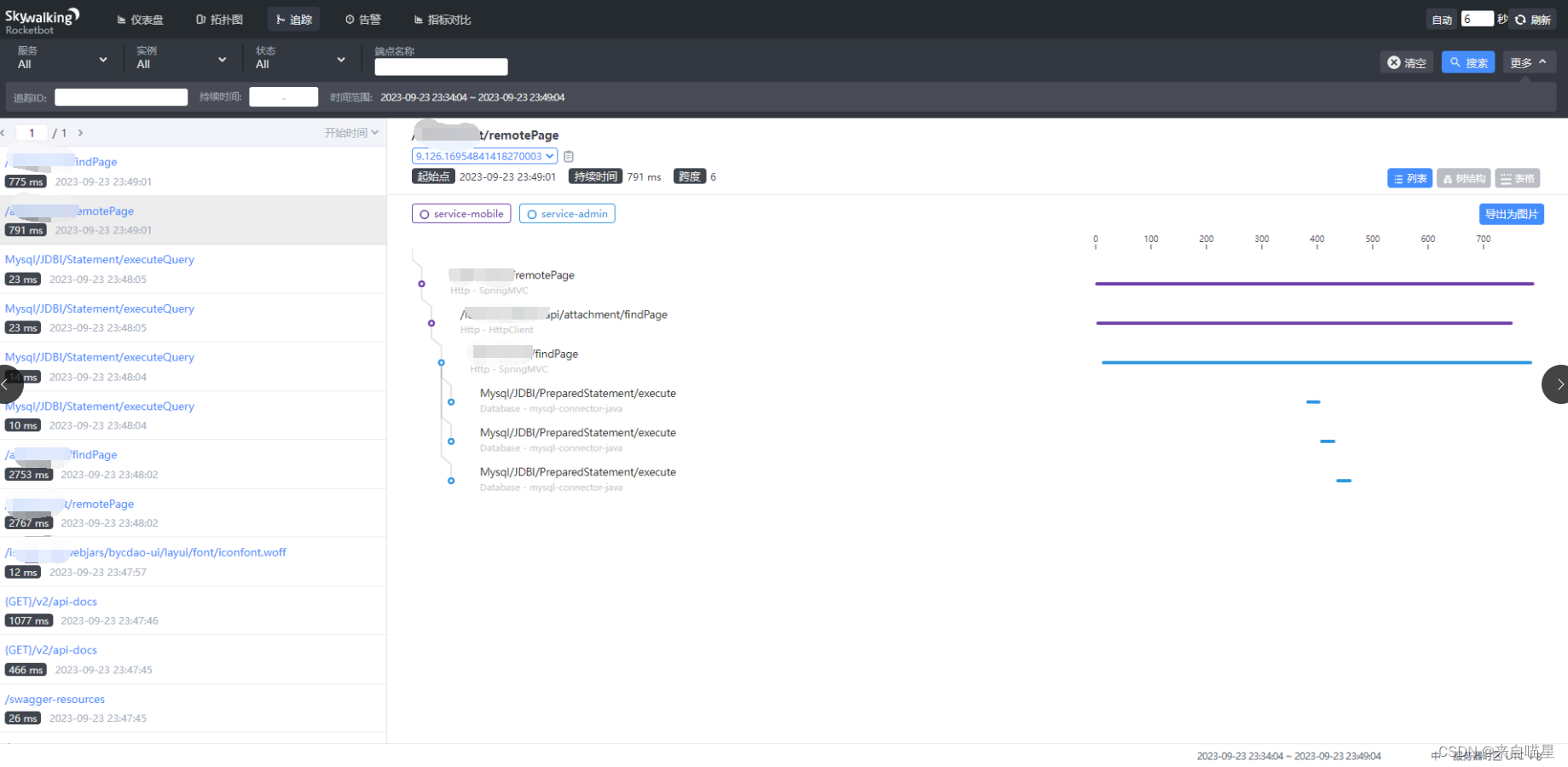Open the trace ID selector dropdown
This screenshot has height=767, width=1568.
click(x=484, y=156)
